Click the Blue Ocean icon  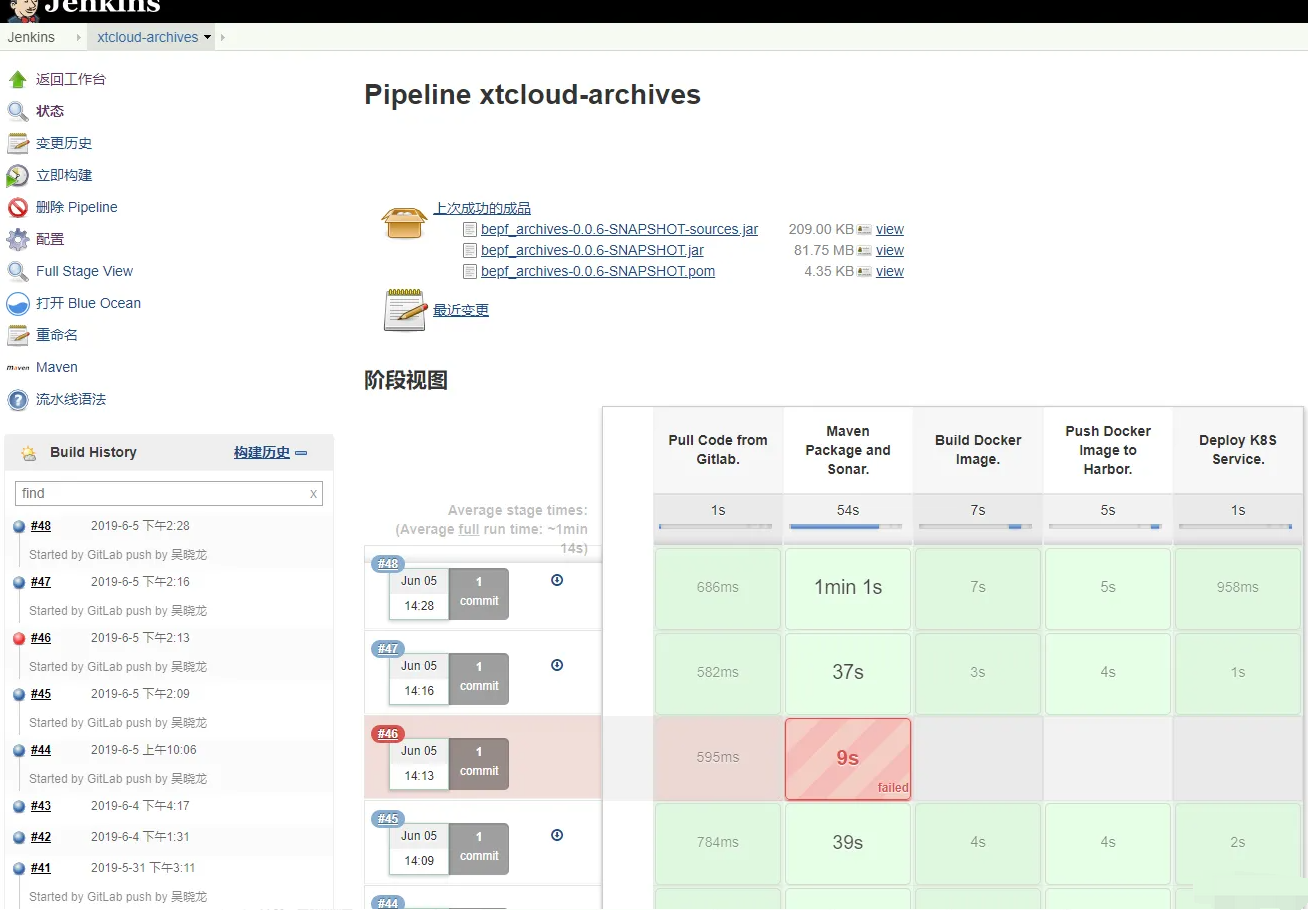pos(17,304)
